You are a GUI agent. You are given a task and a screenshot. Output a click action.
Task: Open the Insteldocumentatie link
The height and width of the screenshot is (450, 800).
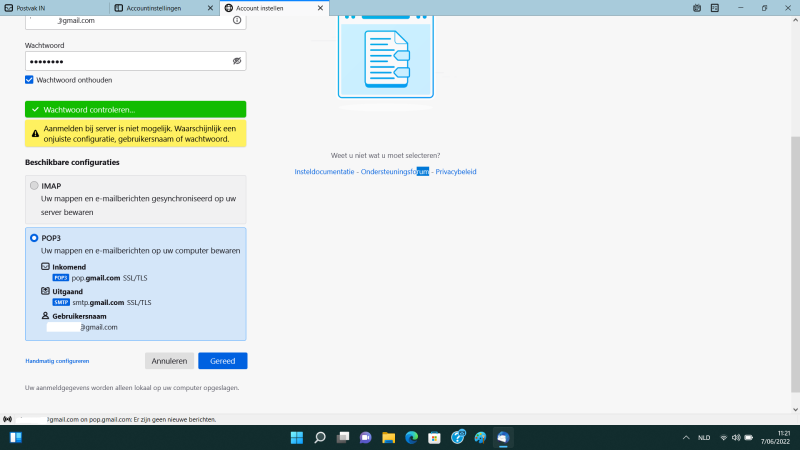(x=324, y=171)
